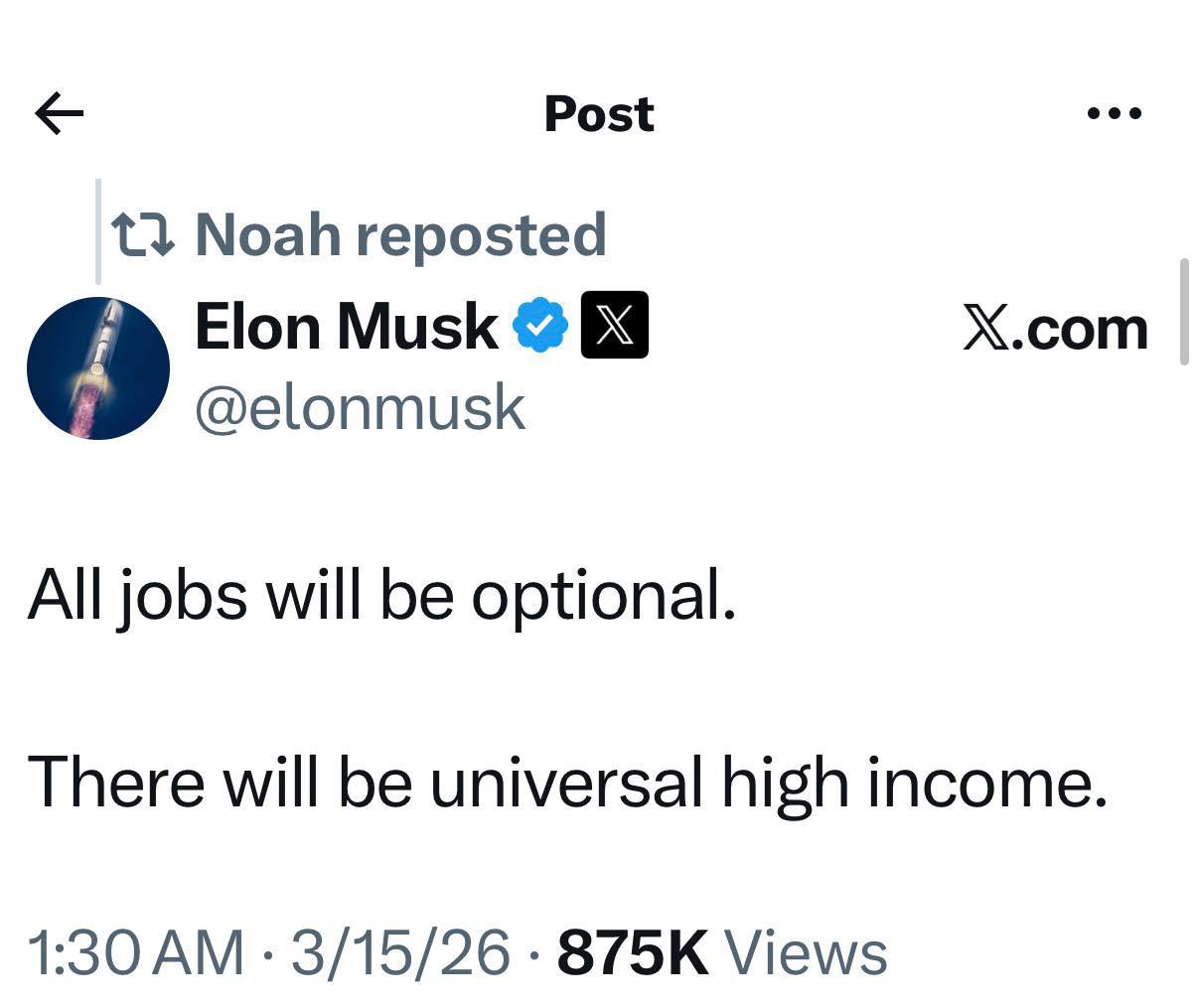The height and width of the screenshot is (1008, 1198).
Task: Click the black X affiliation badge
Action: coord(614,326)
